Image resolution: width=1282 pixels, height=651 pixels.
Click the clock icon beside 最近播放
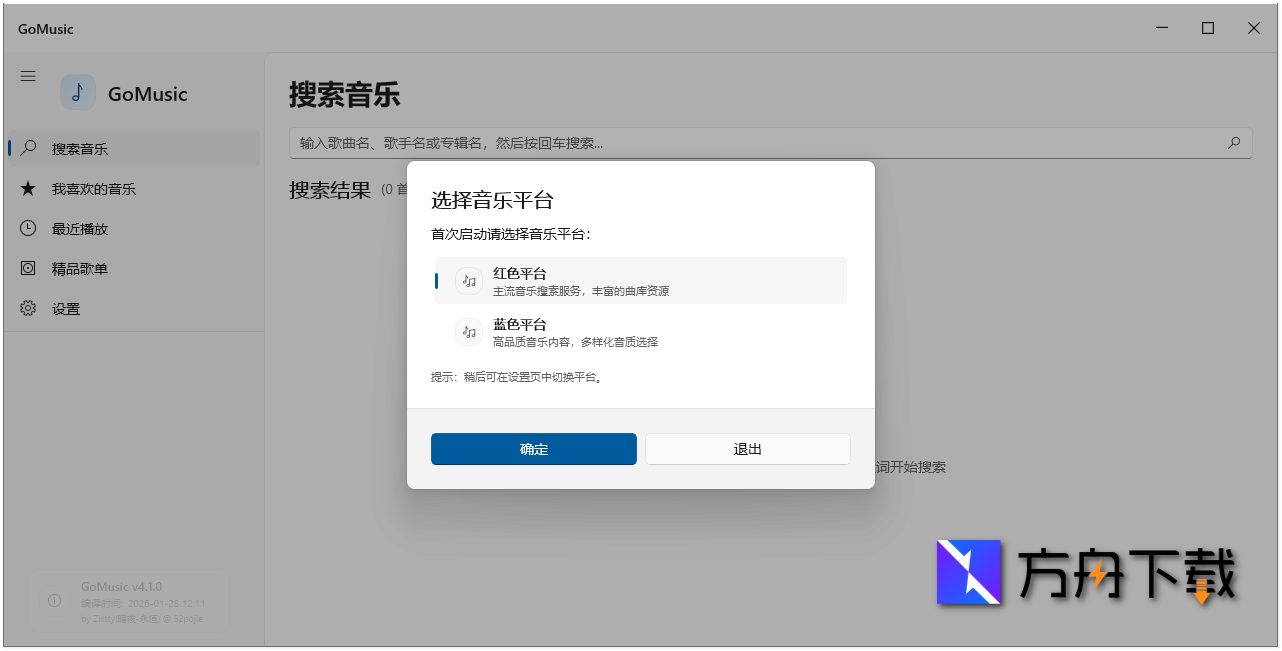click(28, 228)
